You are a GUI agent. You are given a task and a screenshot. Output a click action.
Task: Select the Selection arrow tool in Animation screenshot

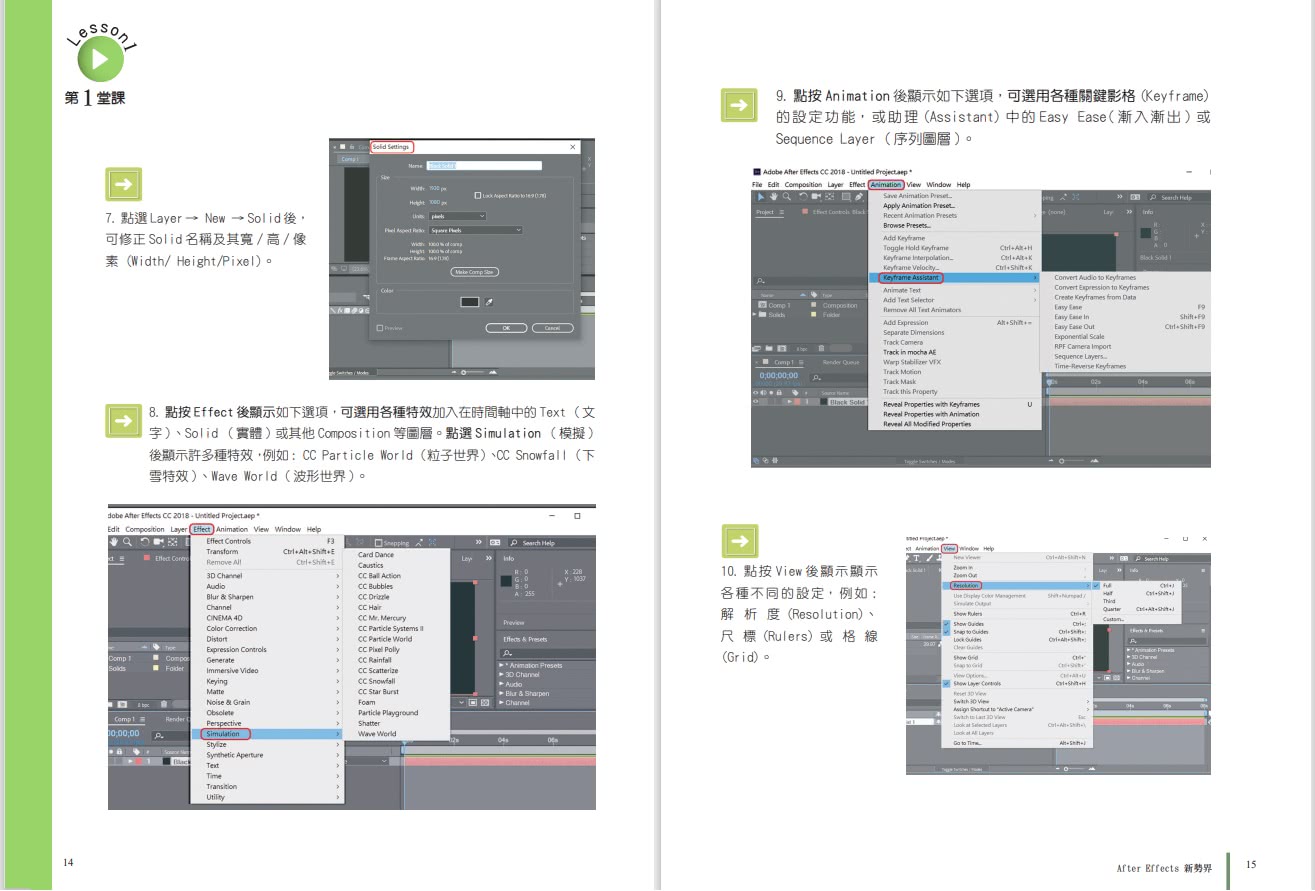click(x=761, y=197)
